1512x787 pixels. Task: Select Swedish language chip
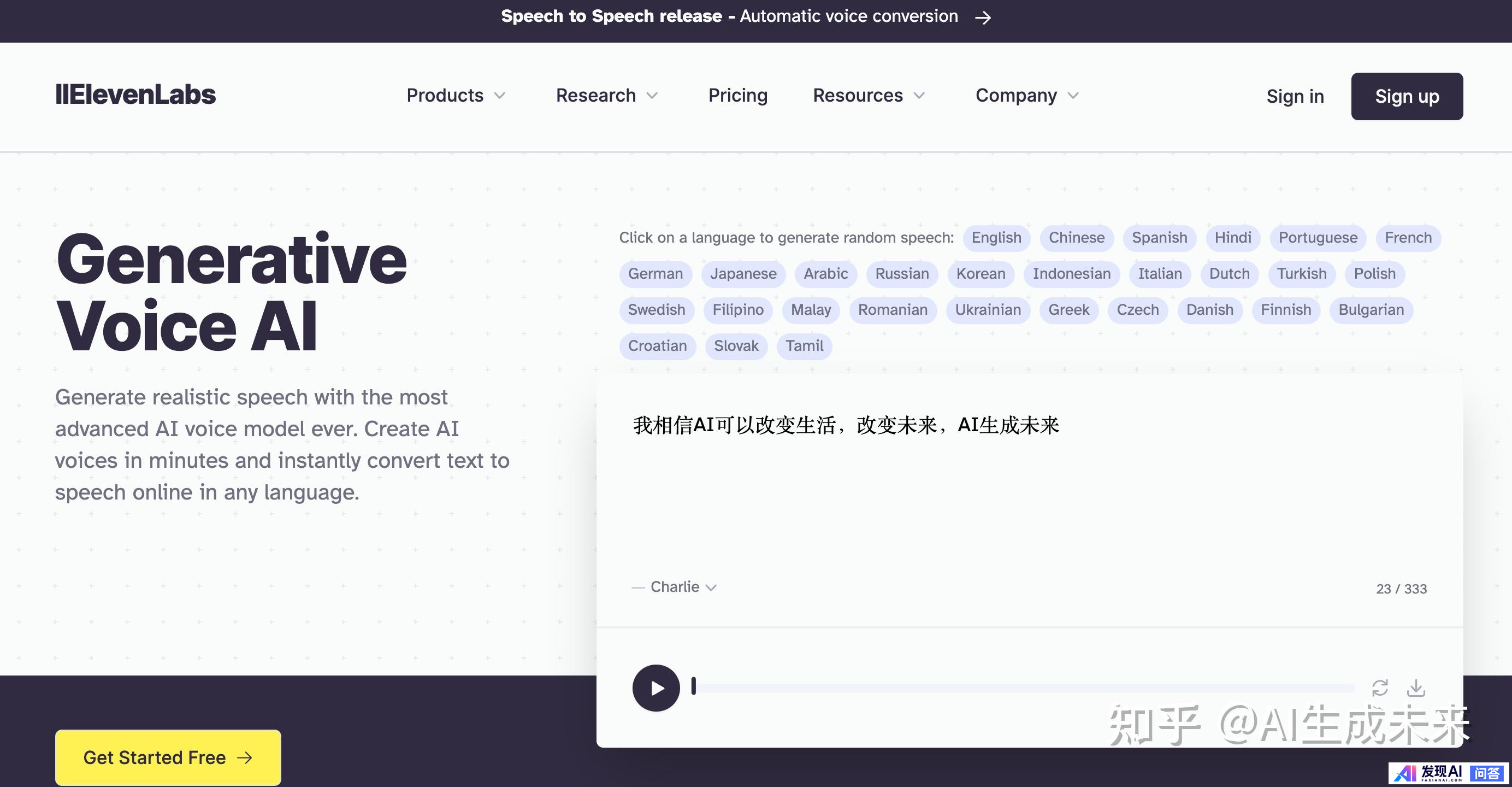[656, 310]
